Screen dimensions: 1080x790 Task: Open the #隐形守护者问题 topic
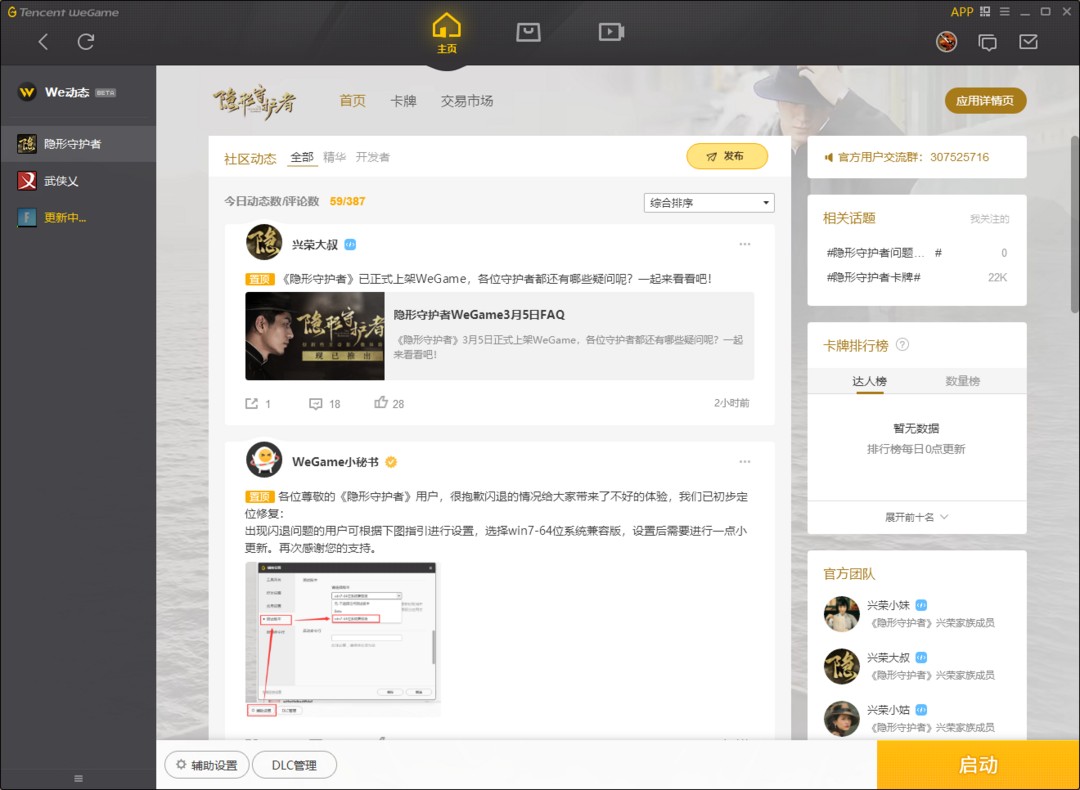click(884, 253)
